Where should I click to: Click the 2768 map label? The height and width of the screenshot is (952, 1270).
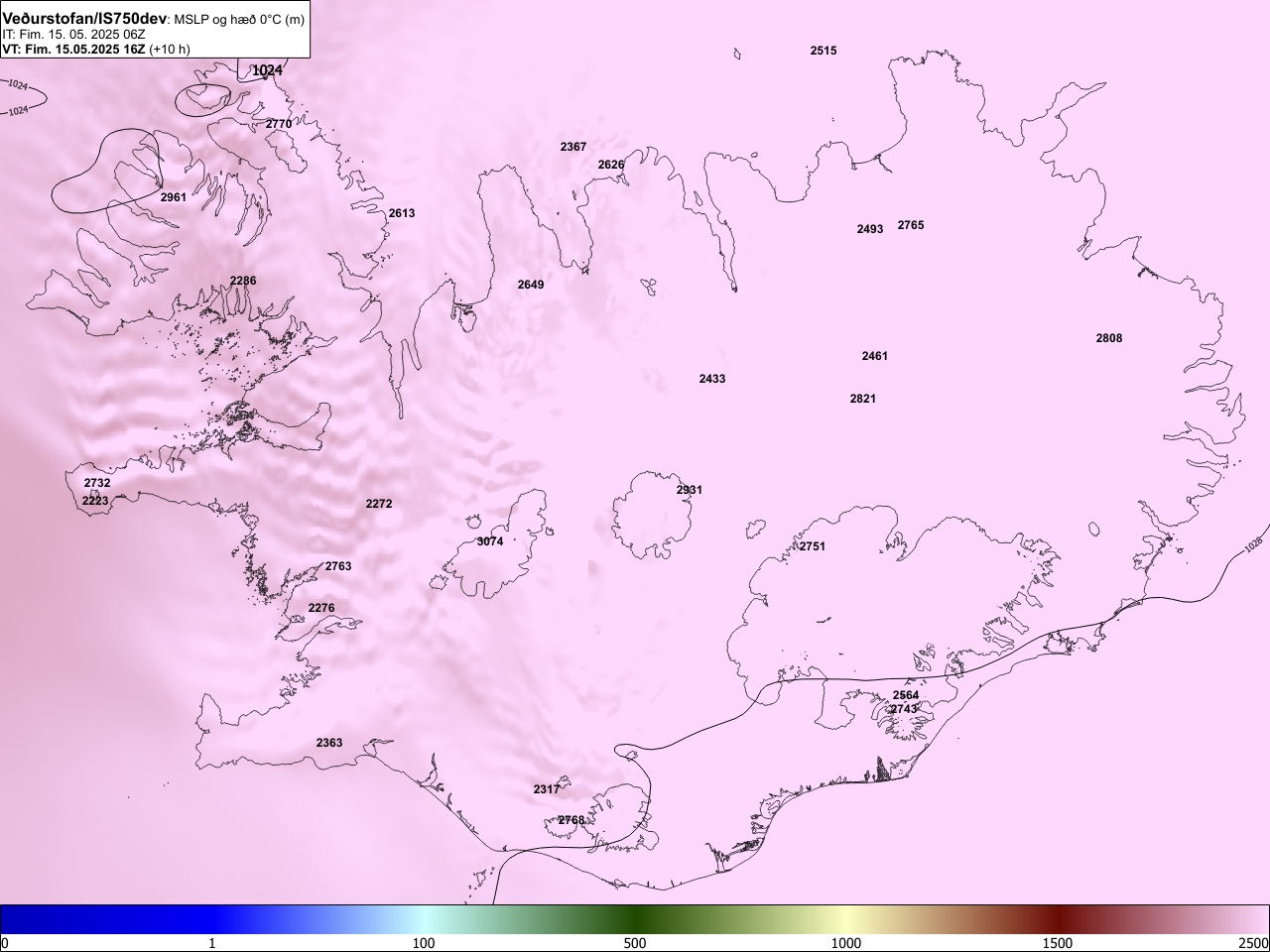(x=571, y=820)
